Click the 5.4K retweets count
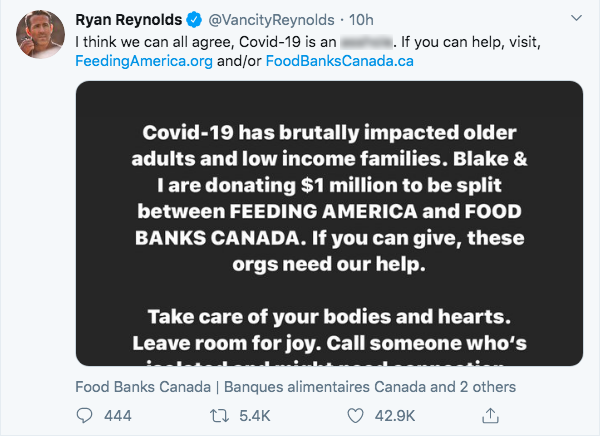Image resolution: width=601 pixels, height=436 pixels. coord(255,416)
